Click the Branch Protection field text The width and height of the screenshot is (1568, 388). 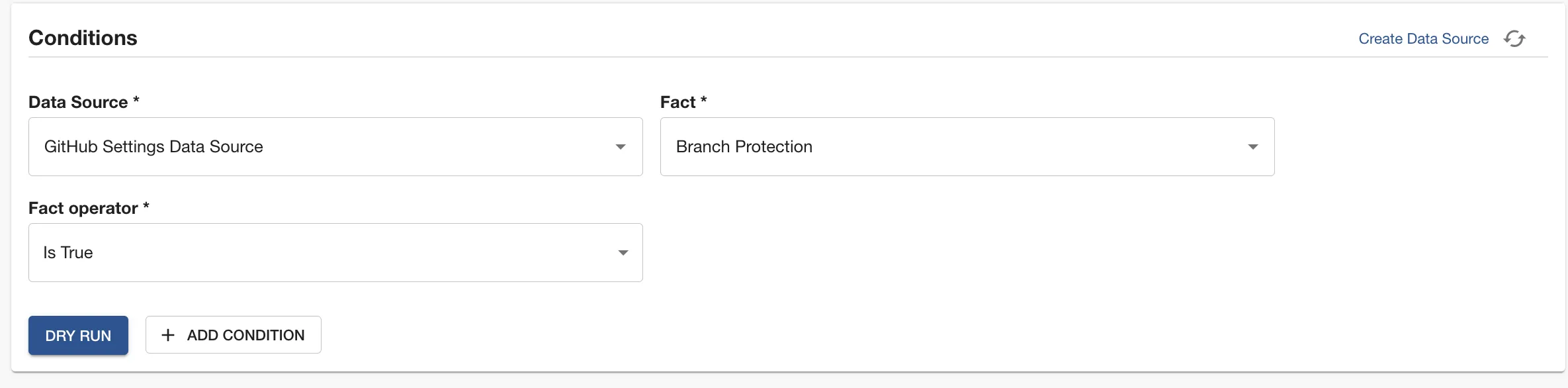[x=744, y=146]
